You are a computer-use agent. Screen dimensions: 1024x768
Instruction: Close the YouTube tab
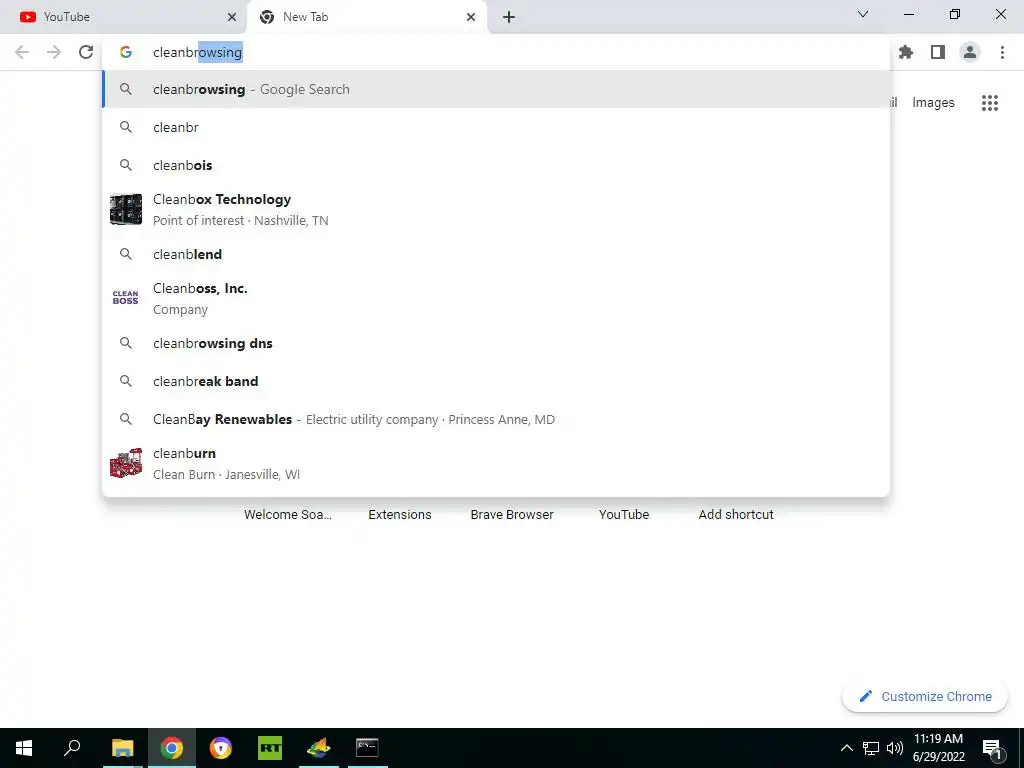click(x=232, y=17)
